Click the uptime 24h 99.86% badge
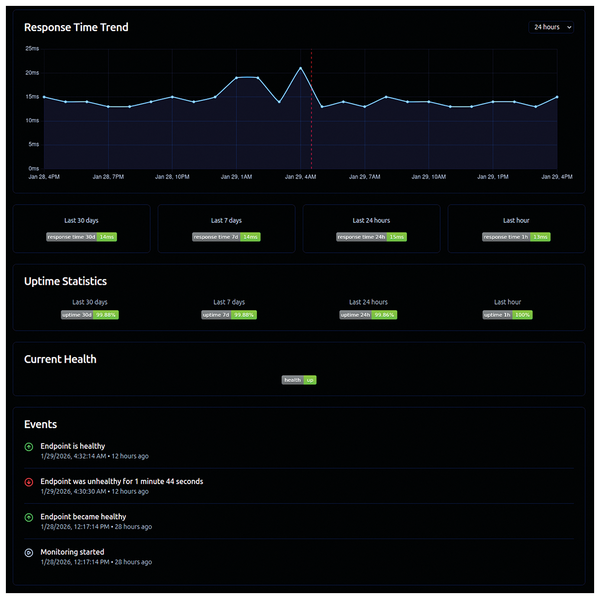600x599 pixels. tap(368, 315)
